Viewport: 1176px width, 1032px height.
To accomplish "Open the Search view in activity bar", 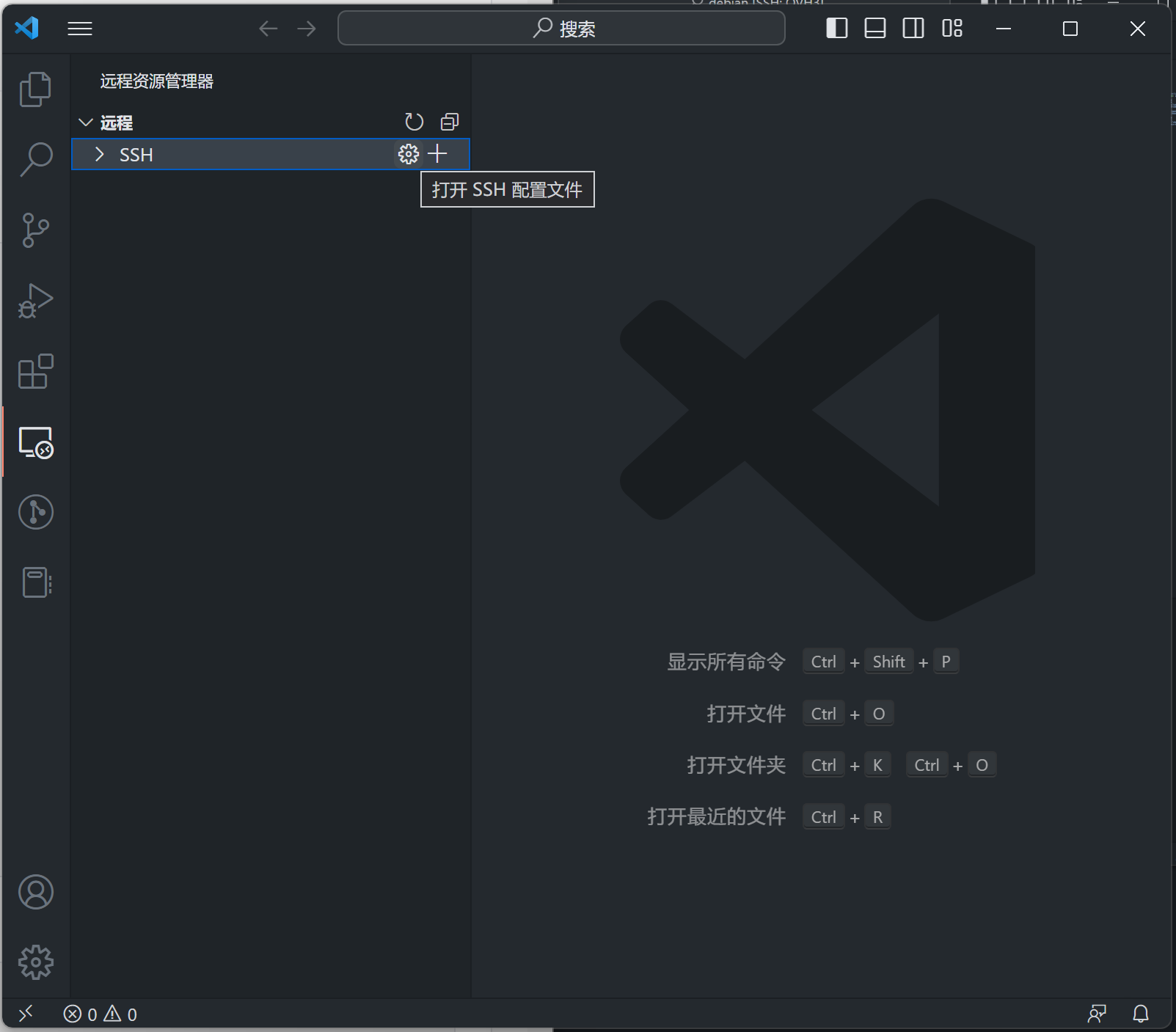I will [x=35, y=159].
